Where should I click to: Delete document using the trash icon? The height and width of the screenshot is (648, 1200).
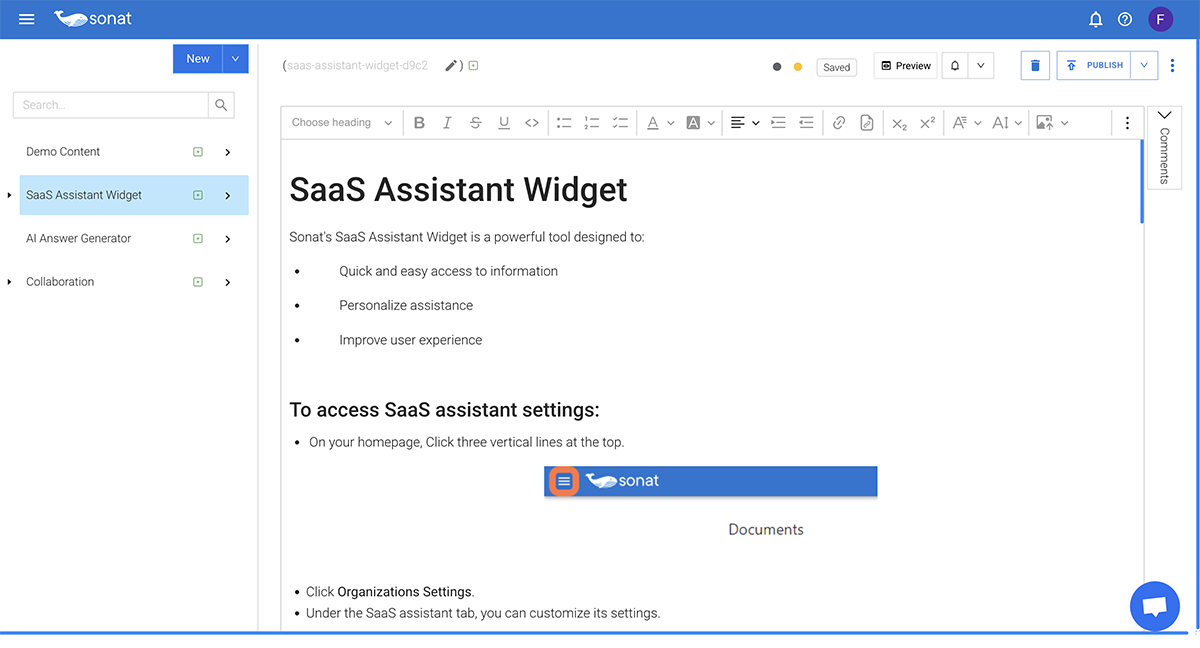[1035, 66]
